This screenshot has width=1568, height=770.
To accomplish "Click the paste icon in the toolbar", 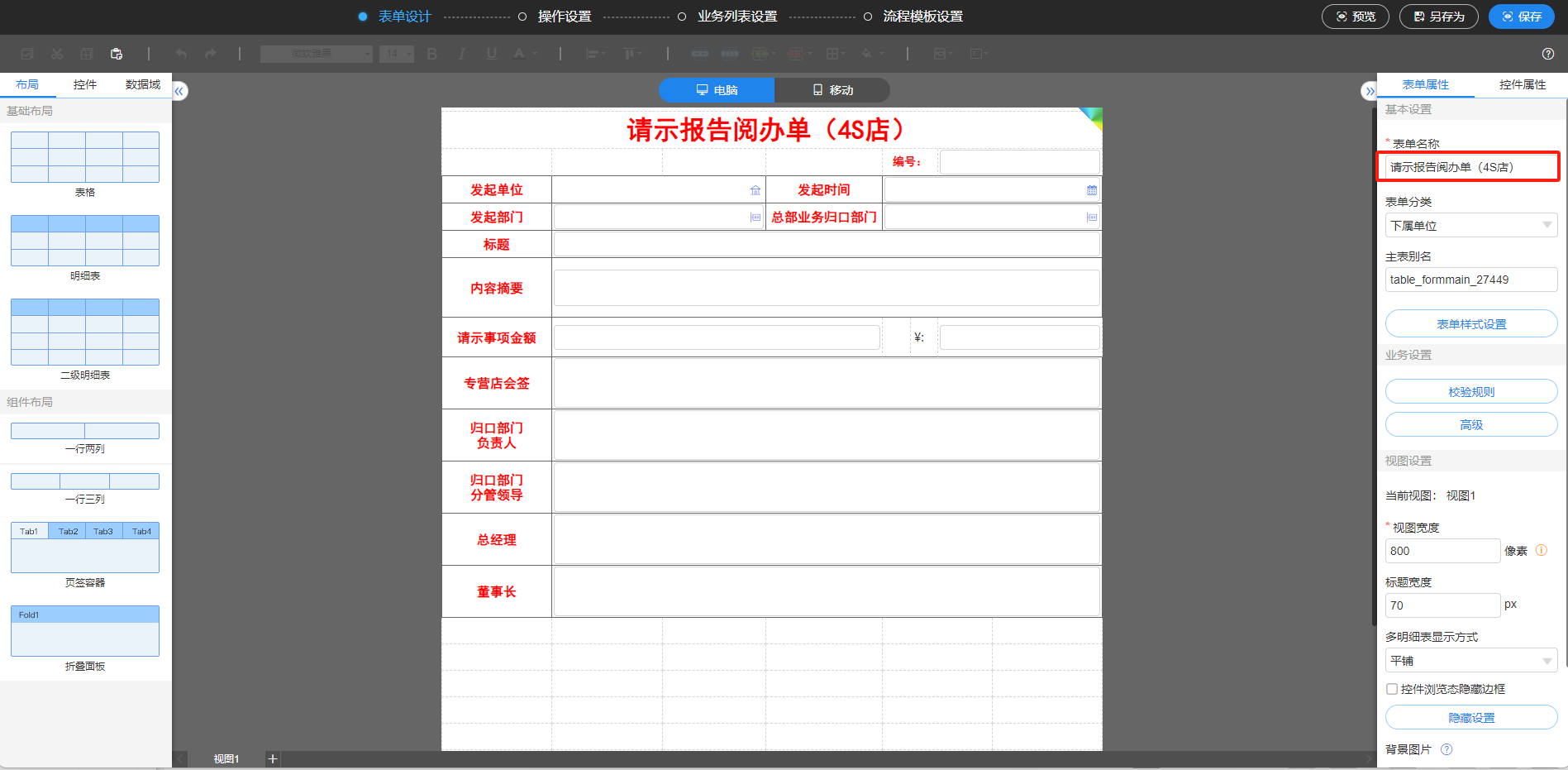I will (117, 54).
